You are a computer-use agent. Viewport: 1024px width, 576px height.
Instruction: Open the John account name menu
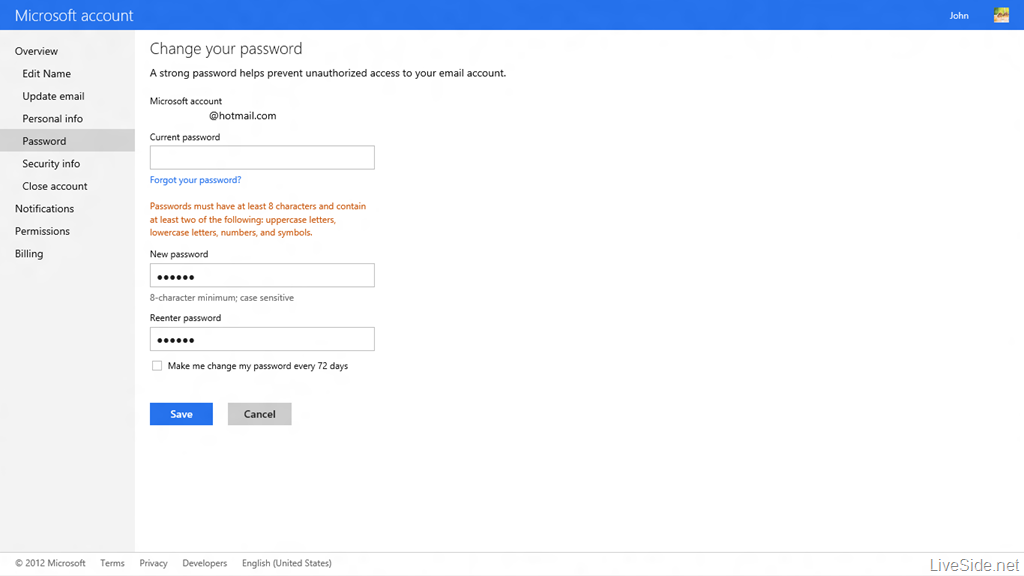pos(959,16)
